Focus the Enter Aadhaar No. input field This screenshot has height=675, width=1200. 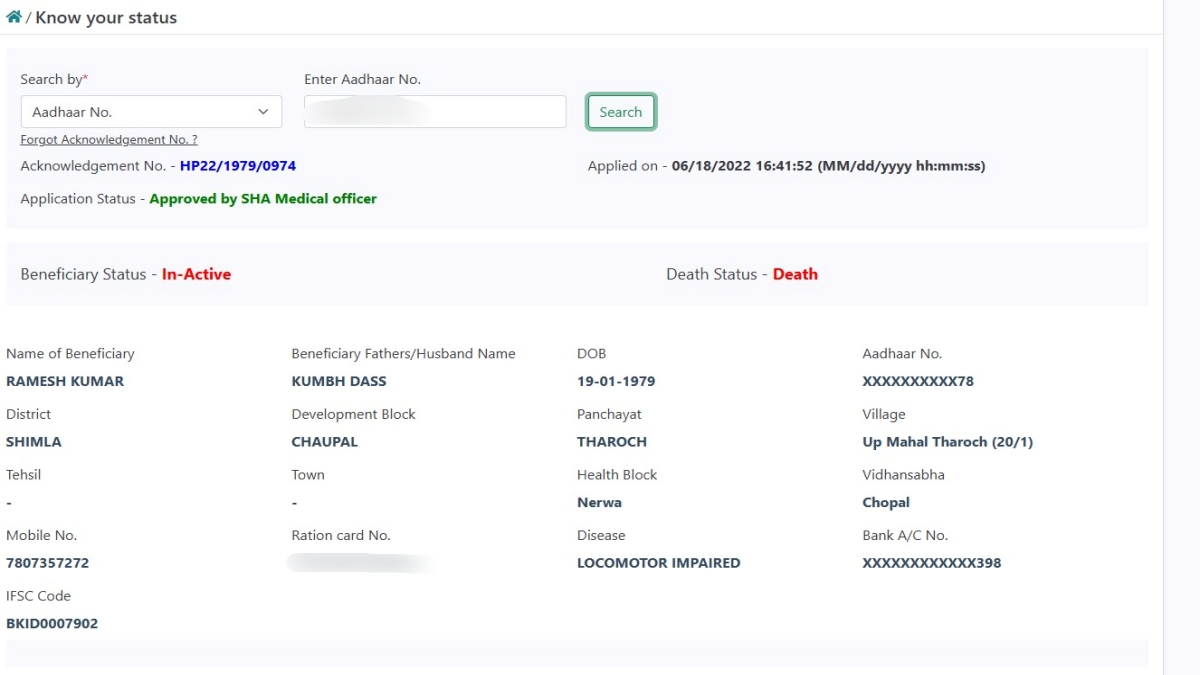435,112
